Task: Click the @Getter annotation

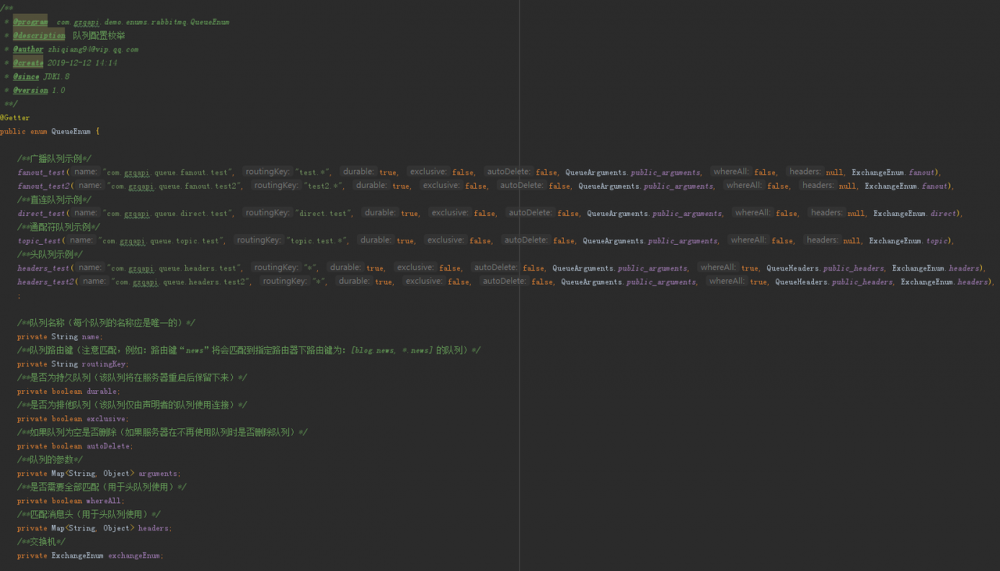Action: [15, 118]
